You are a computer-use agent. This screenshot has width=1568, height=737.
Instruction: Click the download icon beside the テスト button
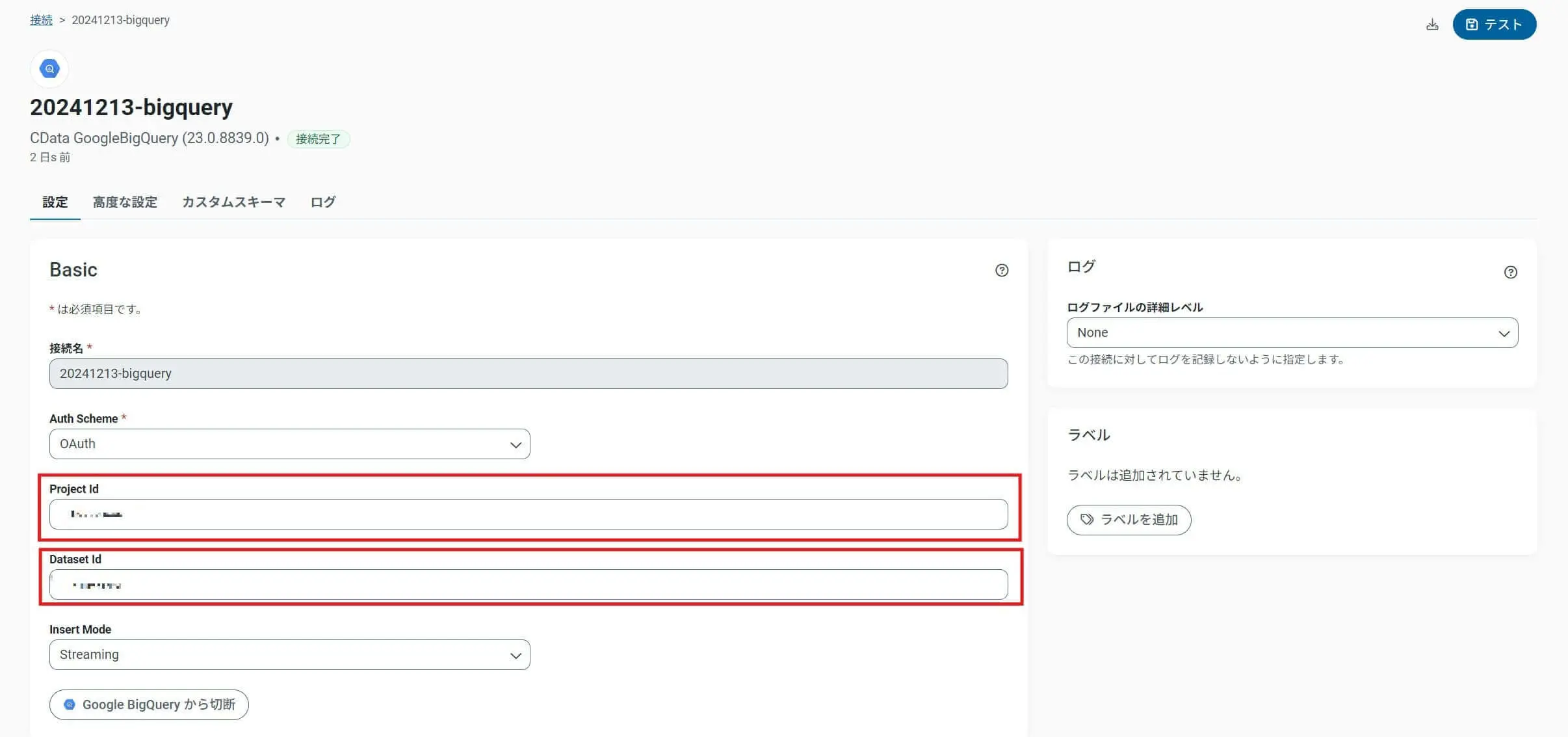pyautogui.click(x=1432, y=25)
